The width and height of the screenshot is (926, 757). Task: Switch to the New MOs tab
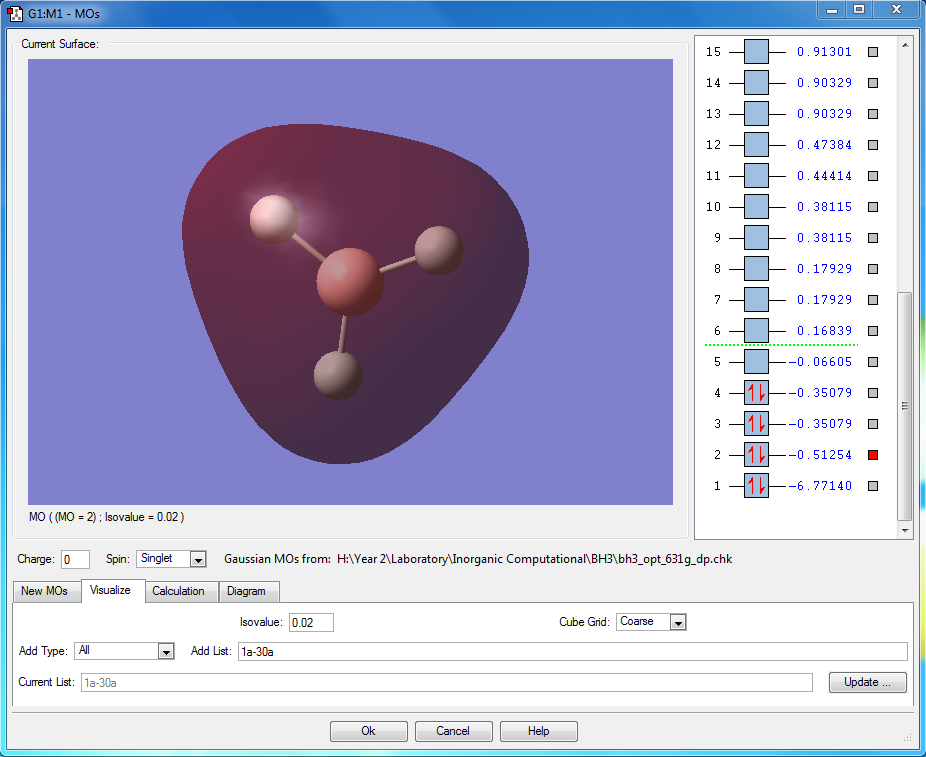click(45, 591)
